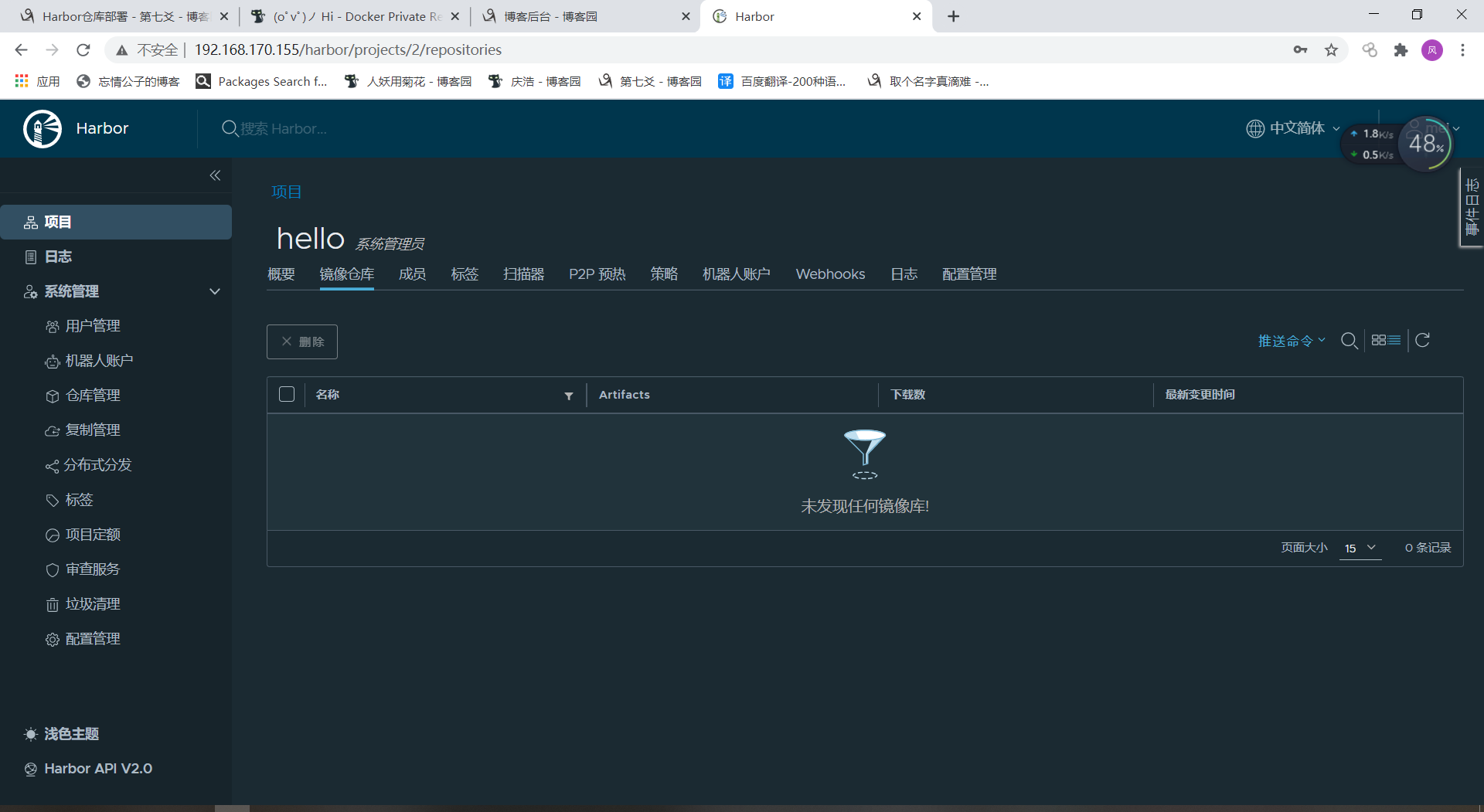The height and width of the screenshot is (812, 1484).
Task: Sort by the 下载数 column header
Action: pos(908,395)
